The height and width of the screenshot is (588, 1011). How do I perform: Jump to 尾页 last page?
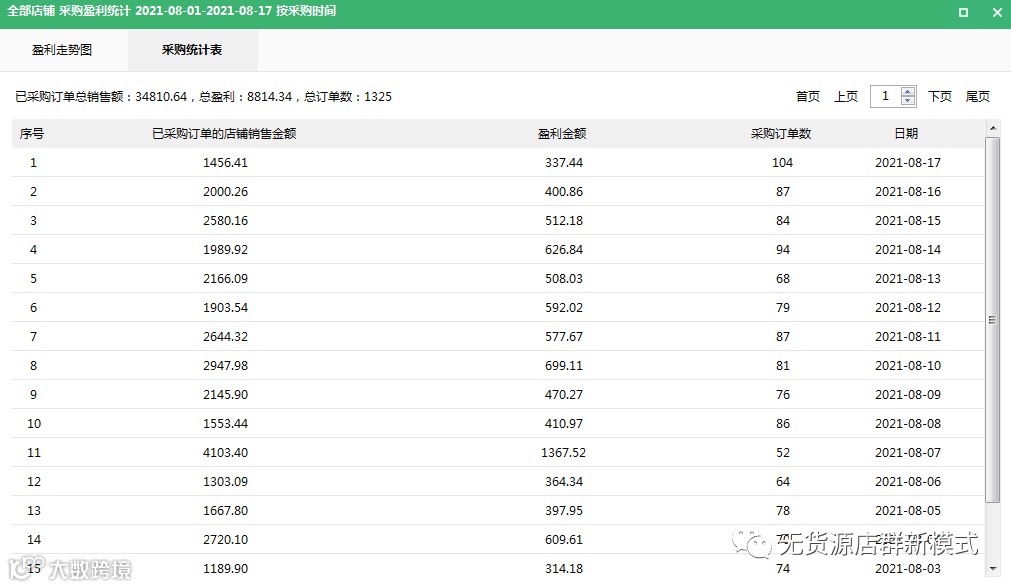click(x=977, y=96)
